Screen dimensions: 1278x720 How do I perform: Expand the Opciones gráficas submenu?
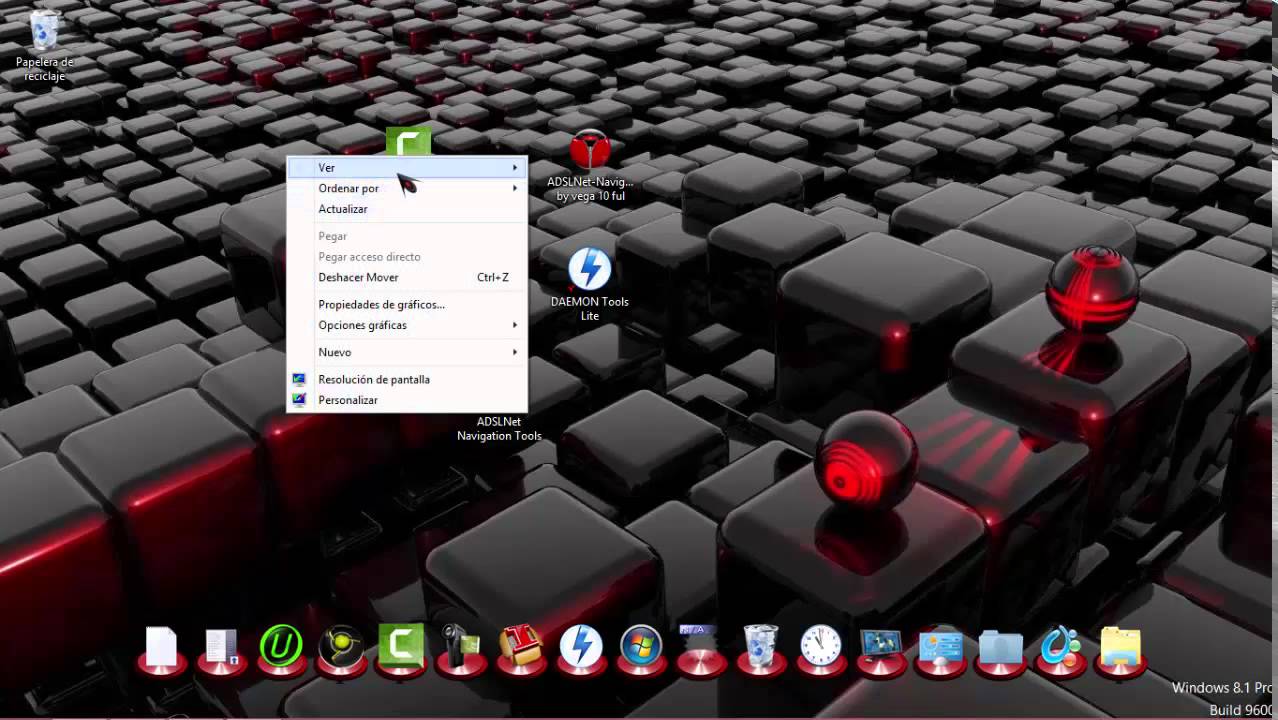coord(407,325)
